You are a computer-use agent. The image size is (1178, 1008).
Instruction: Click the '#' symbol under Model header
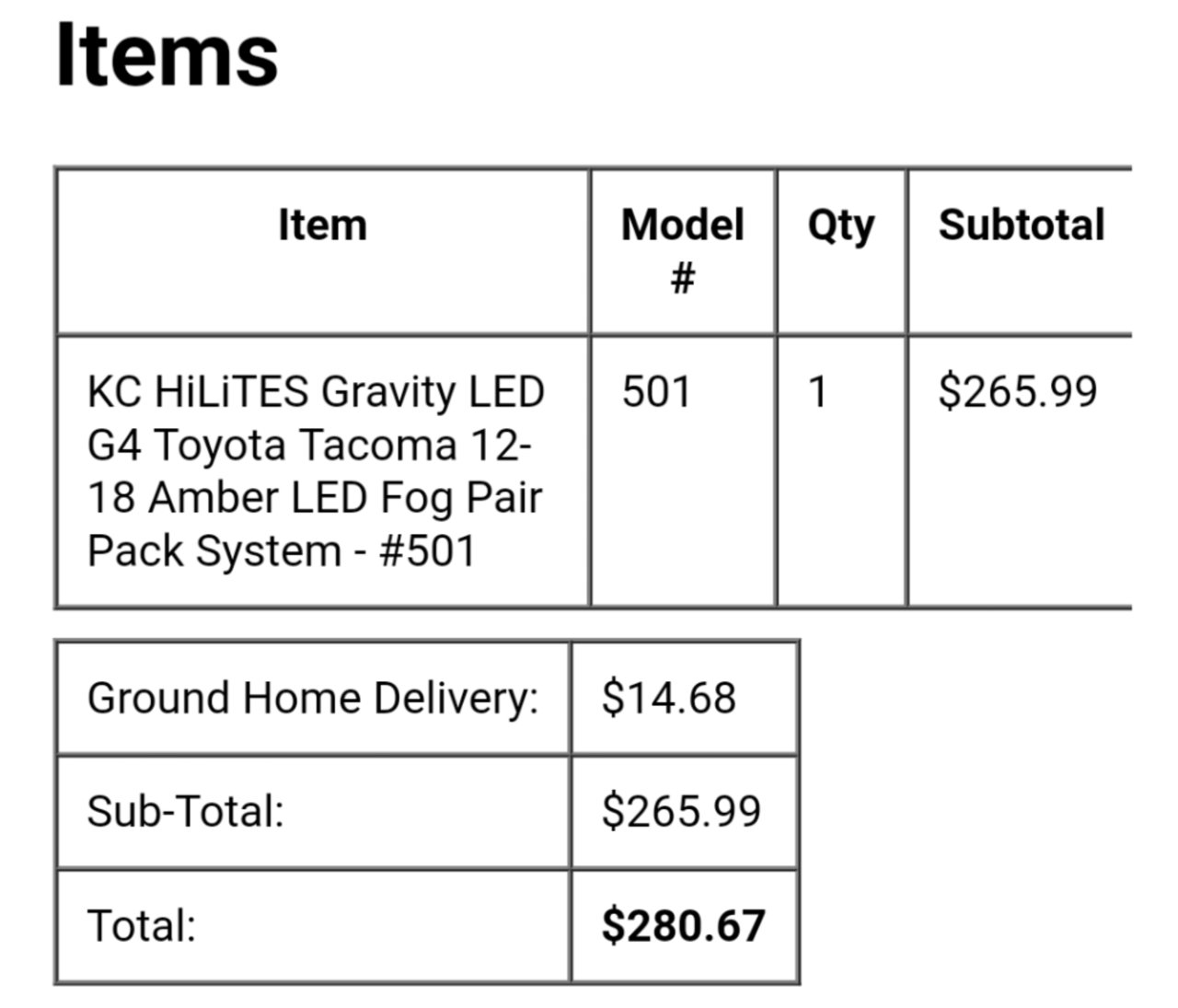(x=682, y=277)
